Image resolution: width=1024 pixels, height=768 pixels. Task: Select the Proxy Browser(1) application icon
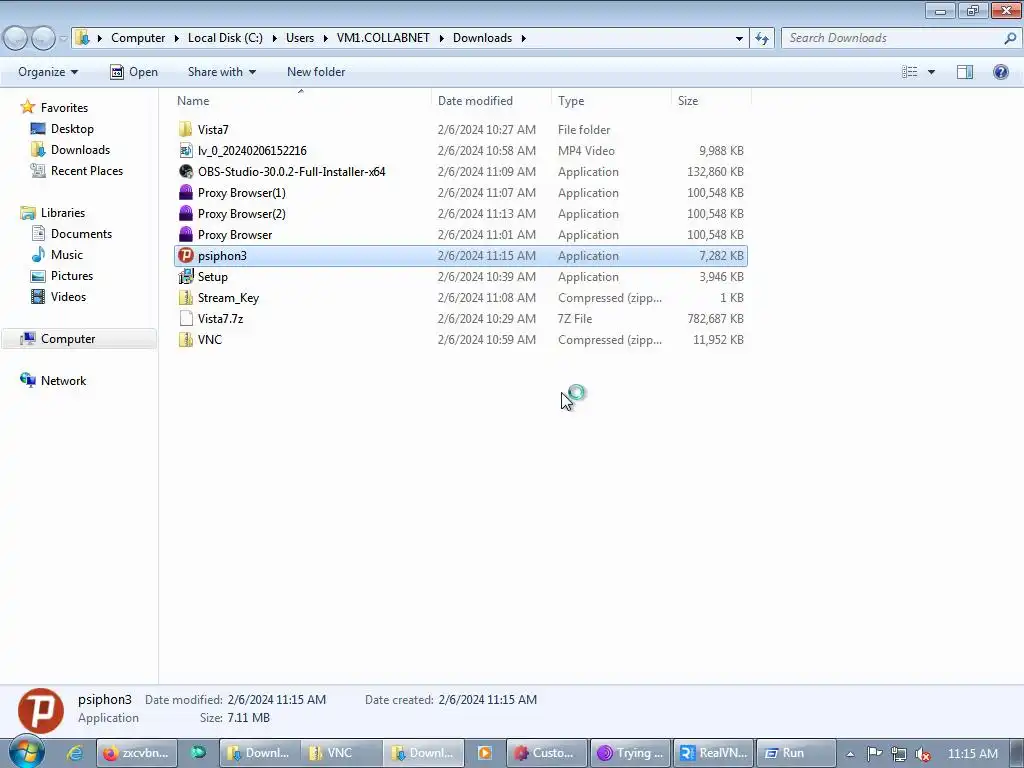click(185, 192)
